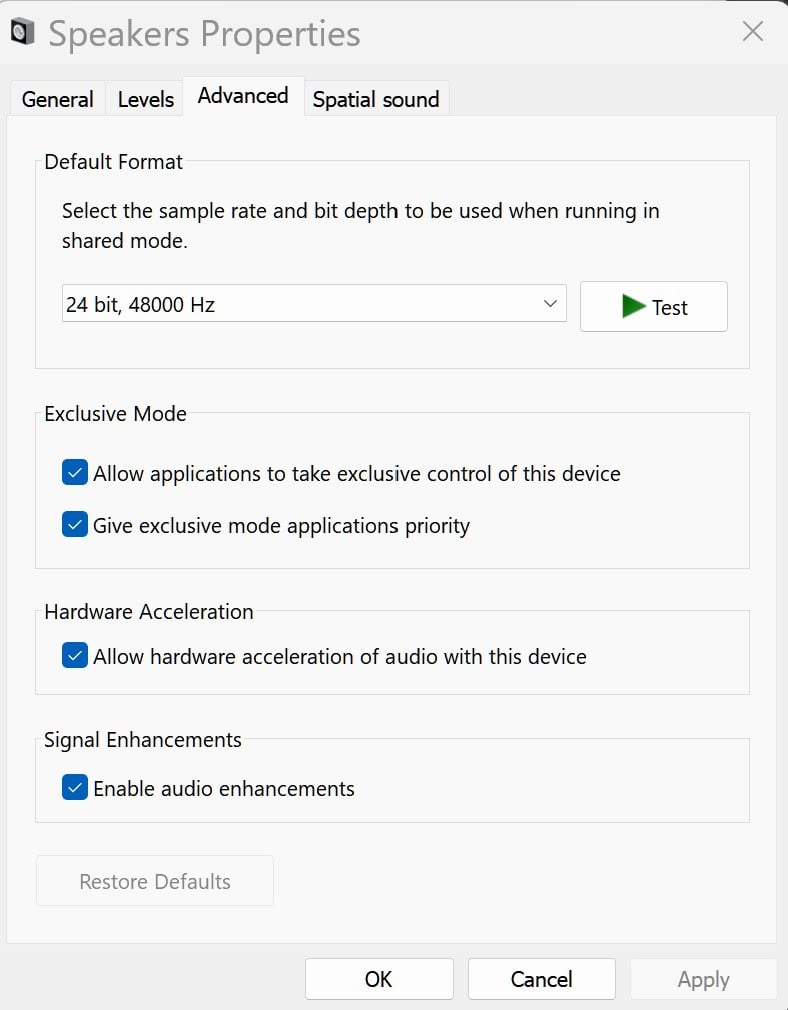The image size is (788, 1010).
Task: Confirm with the OK button
Action: click(379, 979)
